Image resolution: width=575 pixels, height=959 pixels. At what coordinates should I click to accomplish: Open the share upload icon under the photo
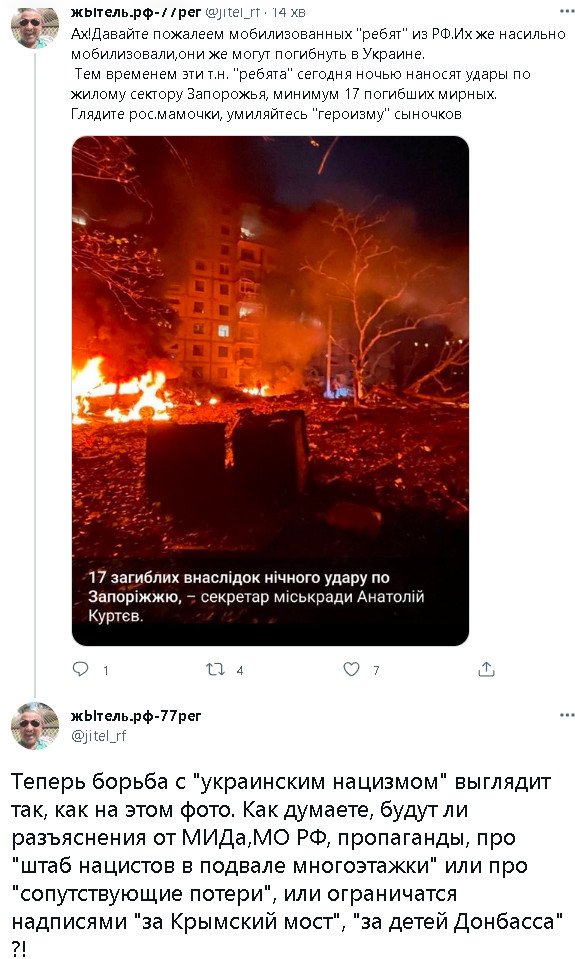pos(486,669)
